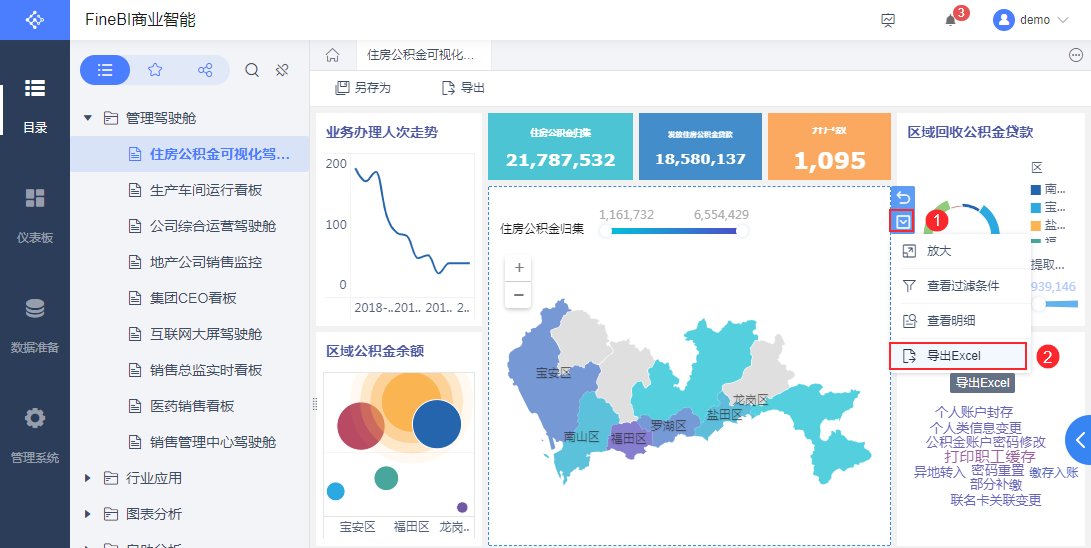Click the demo user avatar
The height and width of the screenshot is (548, 1091).
[1003, 20]
